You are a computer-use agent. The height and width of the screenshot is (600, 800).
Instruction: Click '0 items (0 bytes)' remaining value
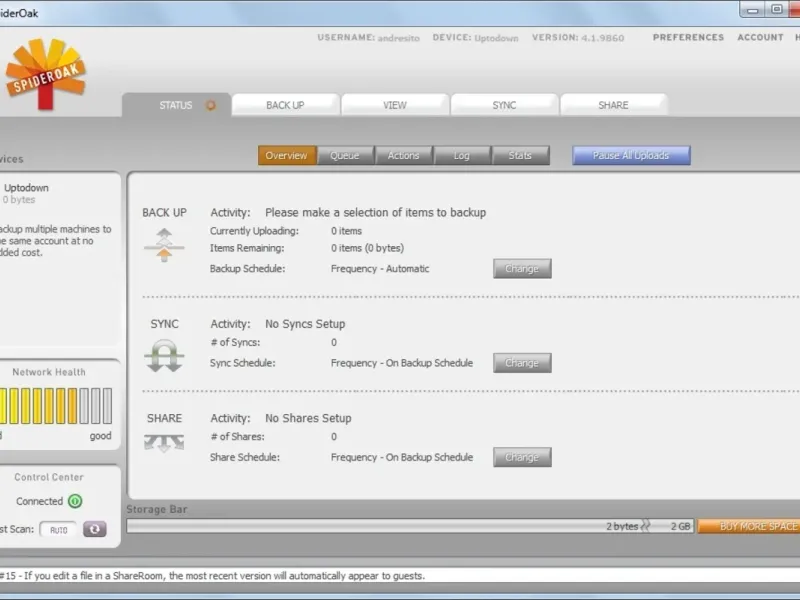click(367, 248)
